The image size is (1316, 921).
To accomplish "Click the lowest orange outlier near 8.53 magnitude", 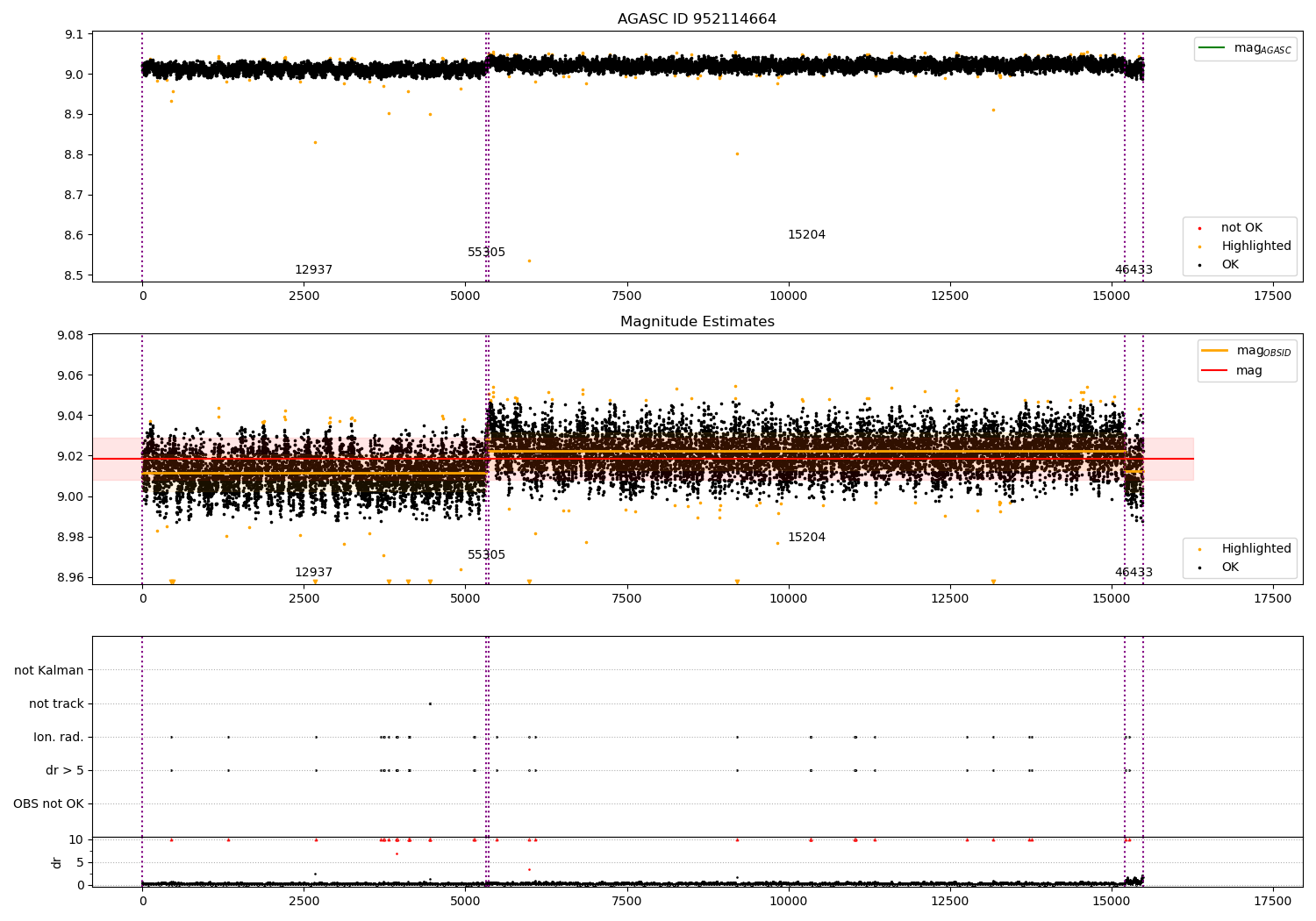I will [529, 261].
